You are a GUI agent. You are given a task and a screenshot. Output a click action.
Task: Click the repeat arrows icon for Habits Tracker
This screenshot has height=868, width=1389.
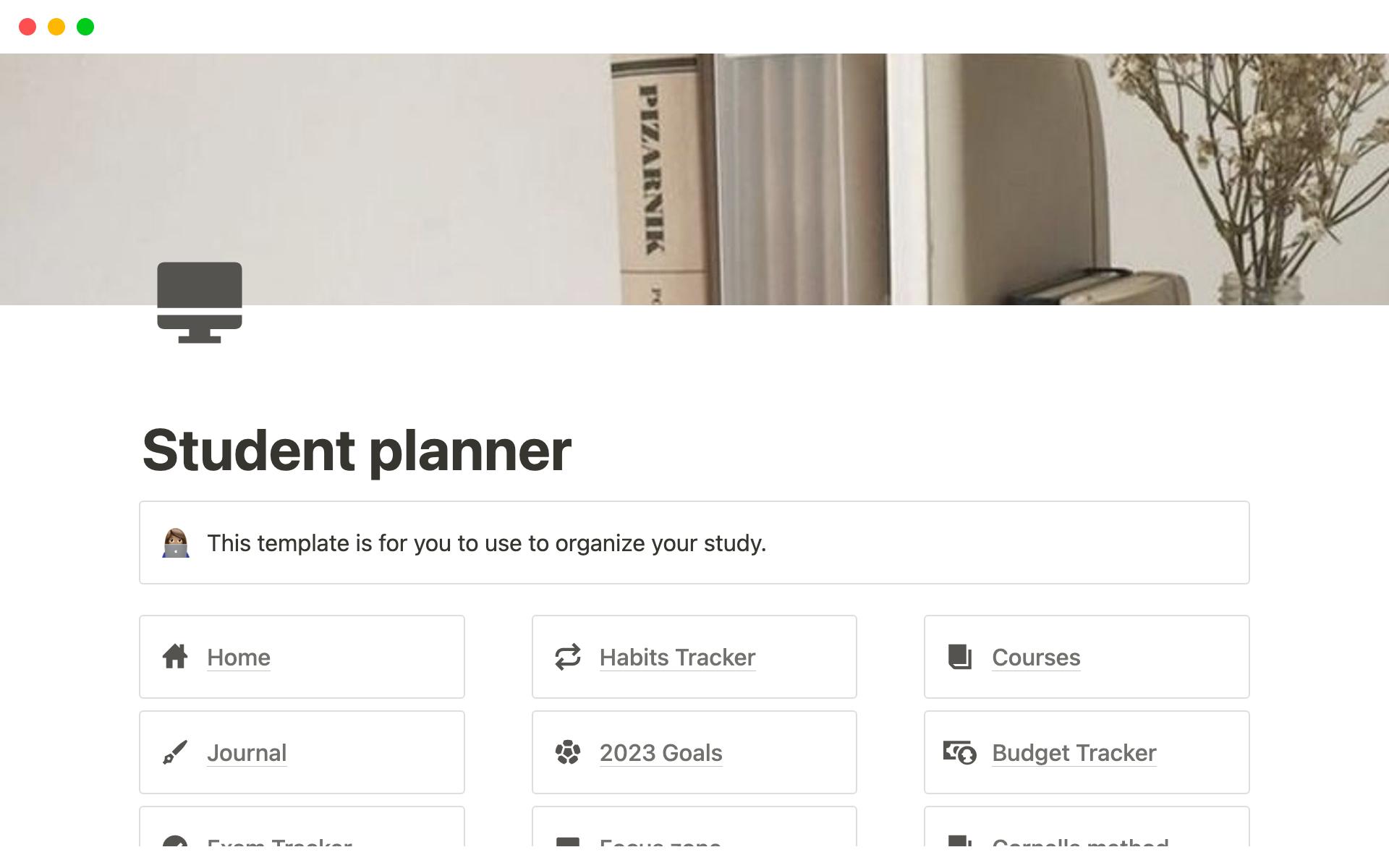pyautogui.click(x=568, y=657)
